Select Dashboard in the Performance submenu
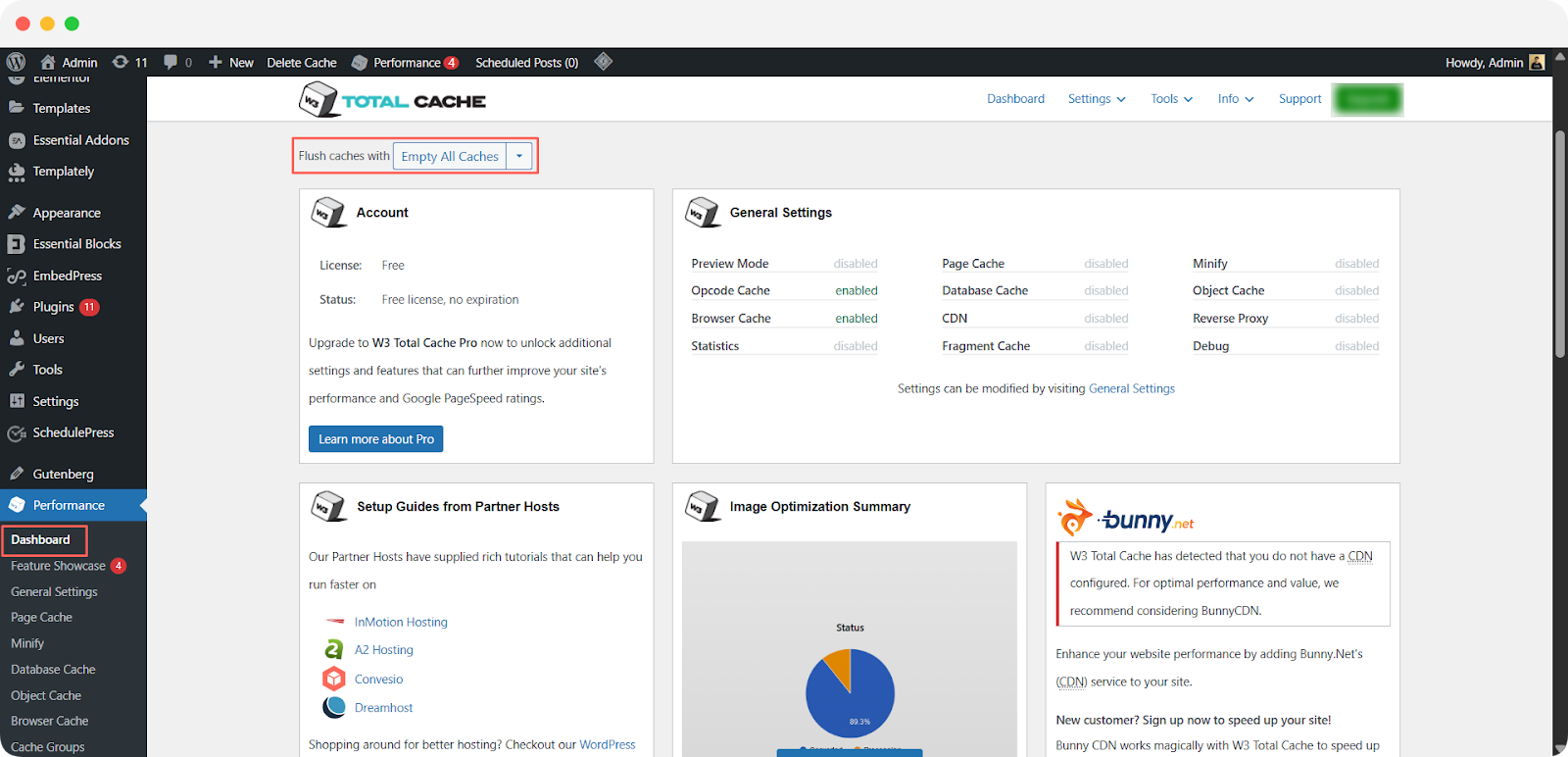This screenshot has width=1568, height=757. [40, 540]
